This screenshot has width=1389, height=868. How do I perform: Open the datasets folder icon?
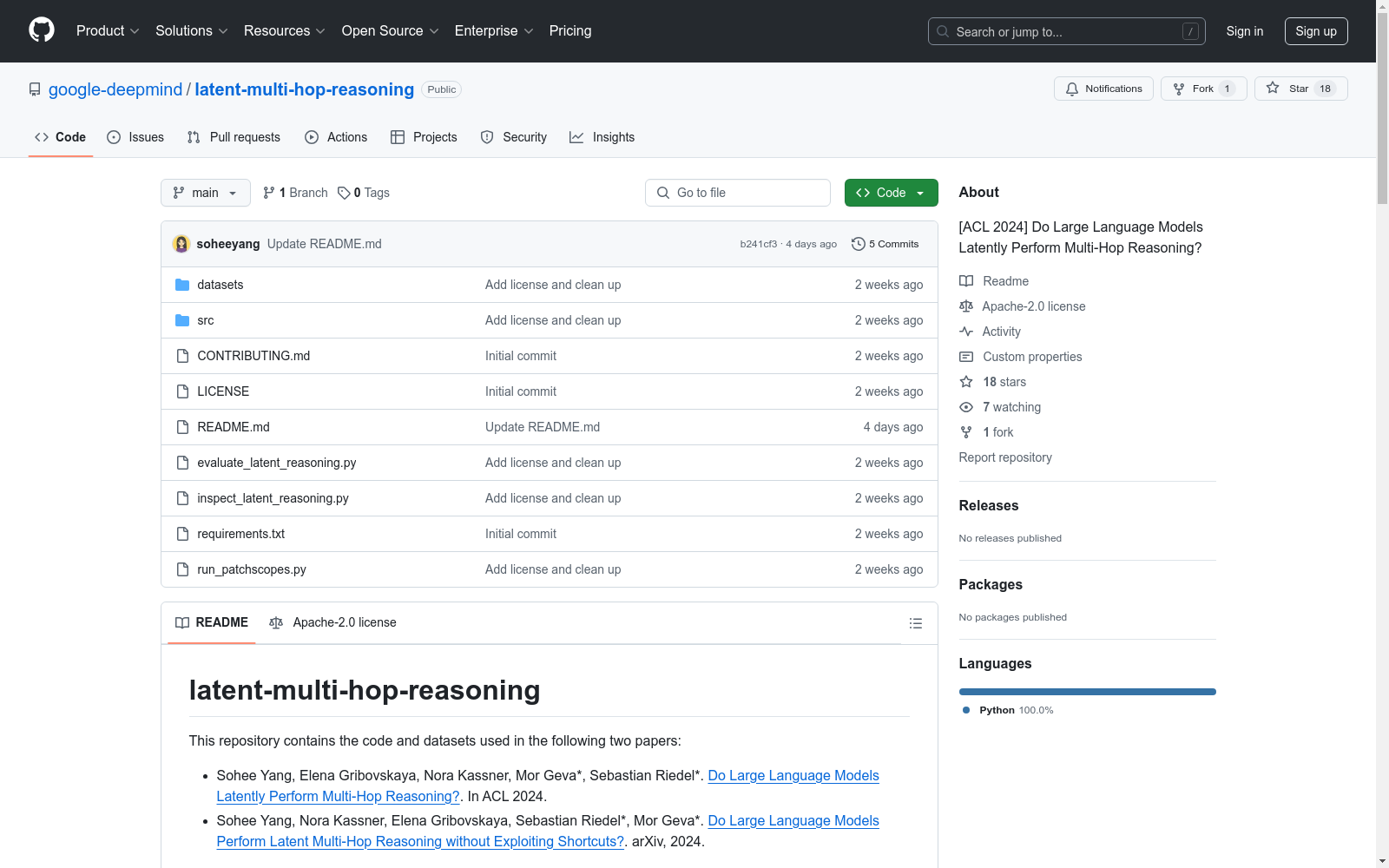[182, 285]
